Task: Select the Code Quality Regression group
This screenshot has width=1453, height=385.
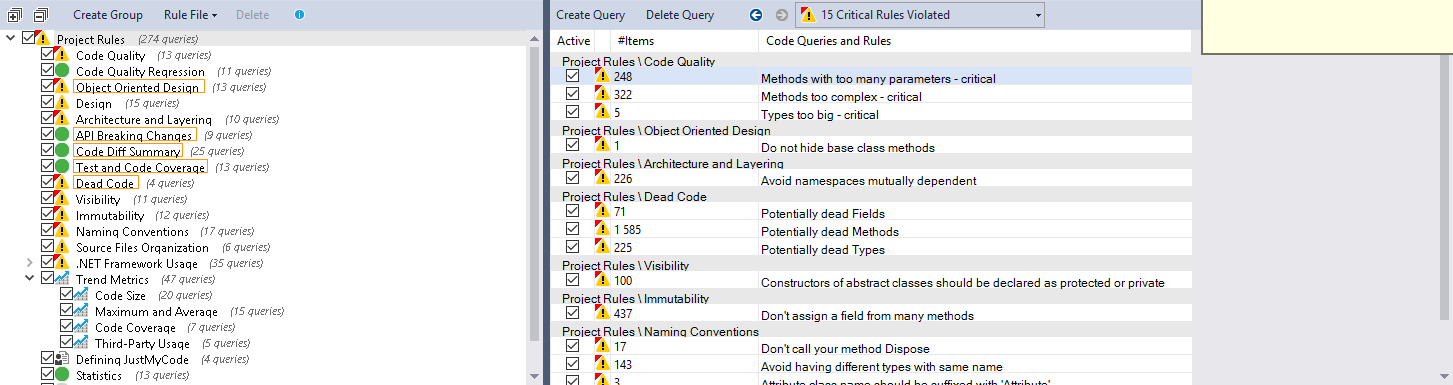Action: 140,72
